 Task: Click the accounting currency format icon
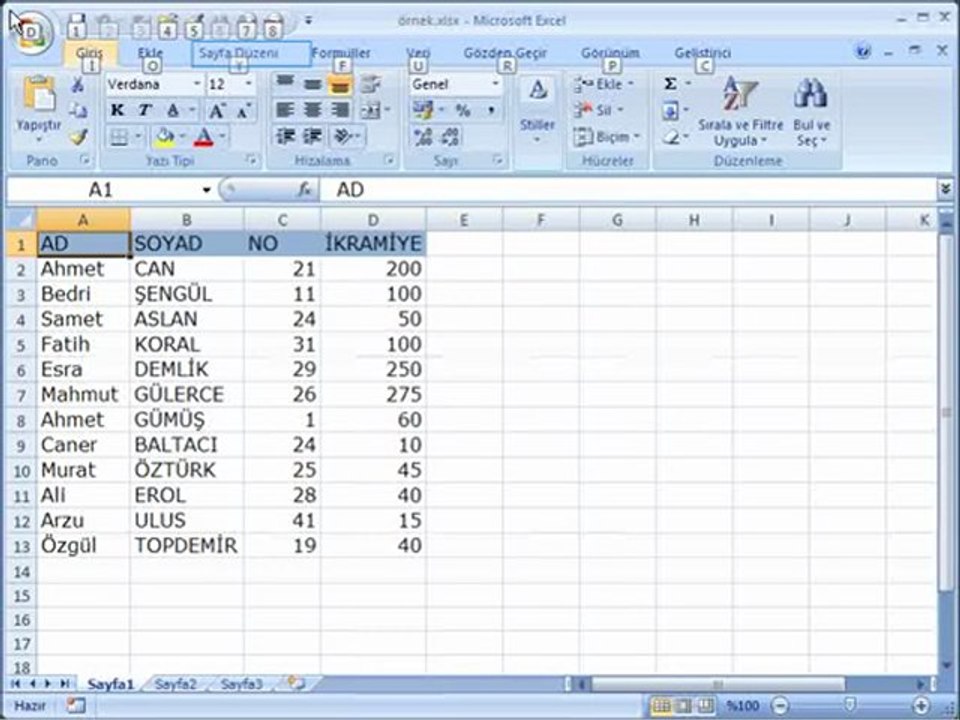point(422,110)
